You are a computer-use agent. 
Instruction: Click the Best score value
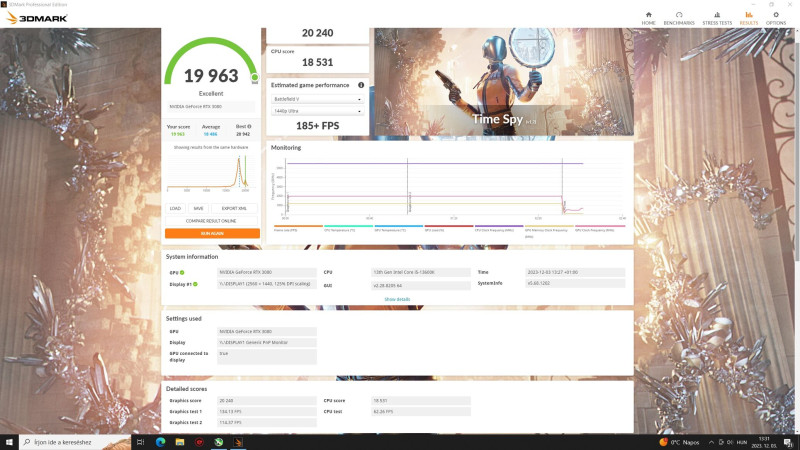pyautogui.click(x=243, y=134)
